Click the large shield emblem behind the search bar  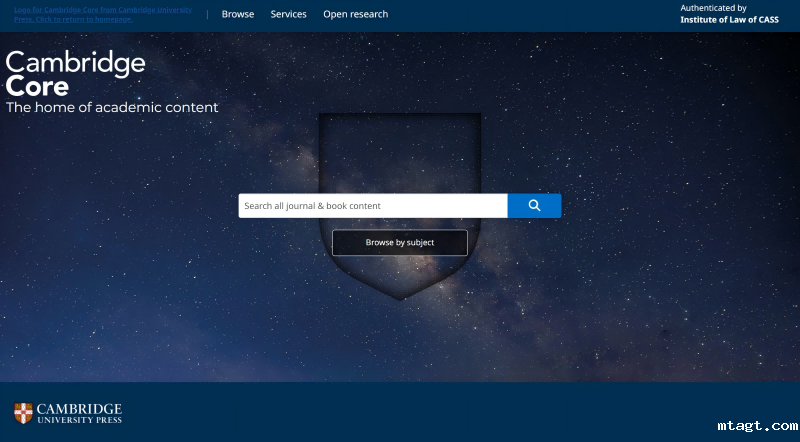(400, 150)
